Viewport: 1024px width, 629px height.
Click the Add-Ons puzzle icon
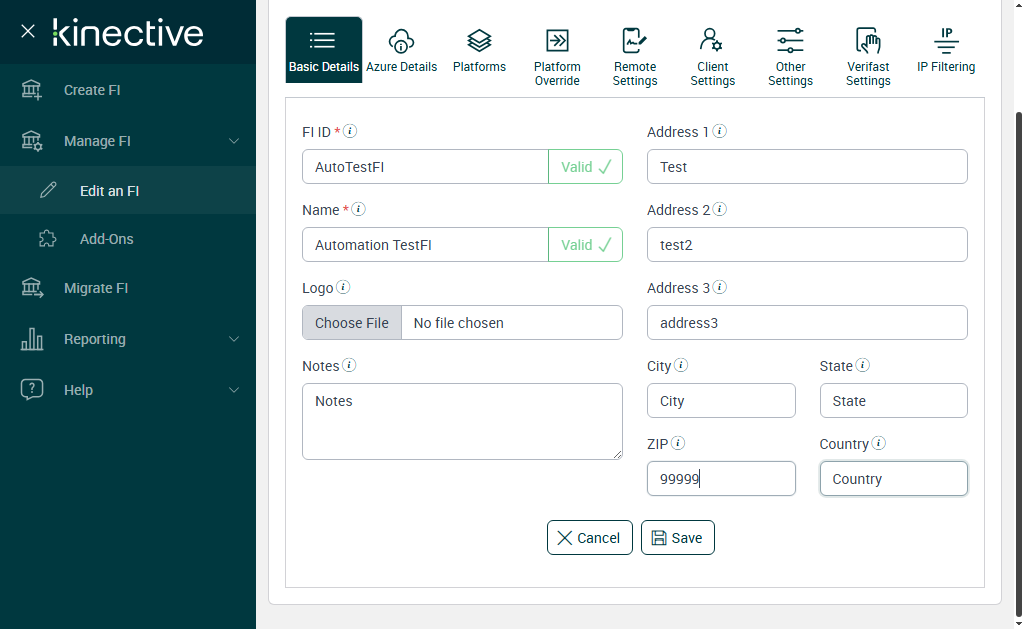point(48,238)
